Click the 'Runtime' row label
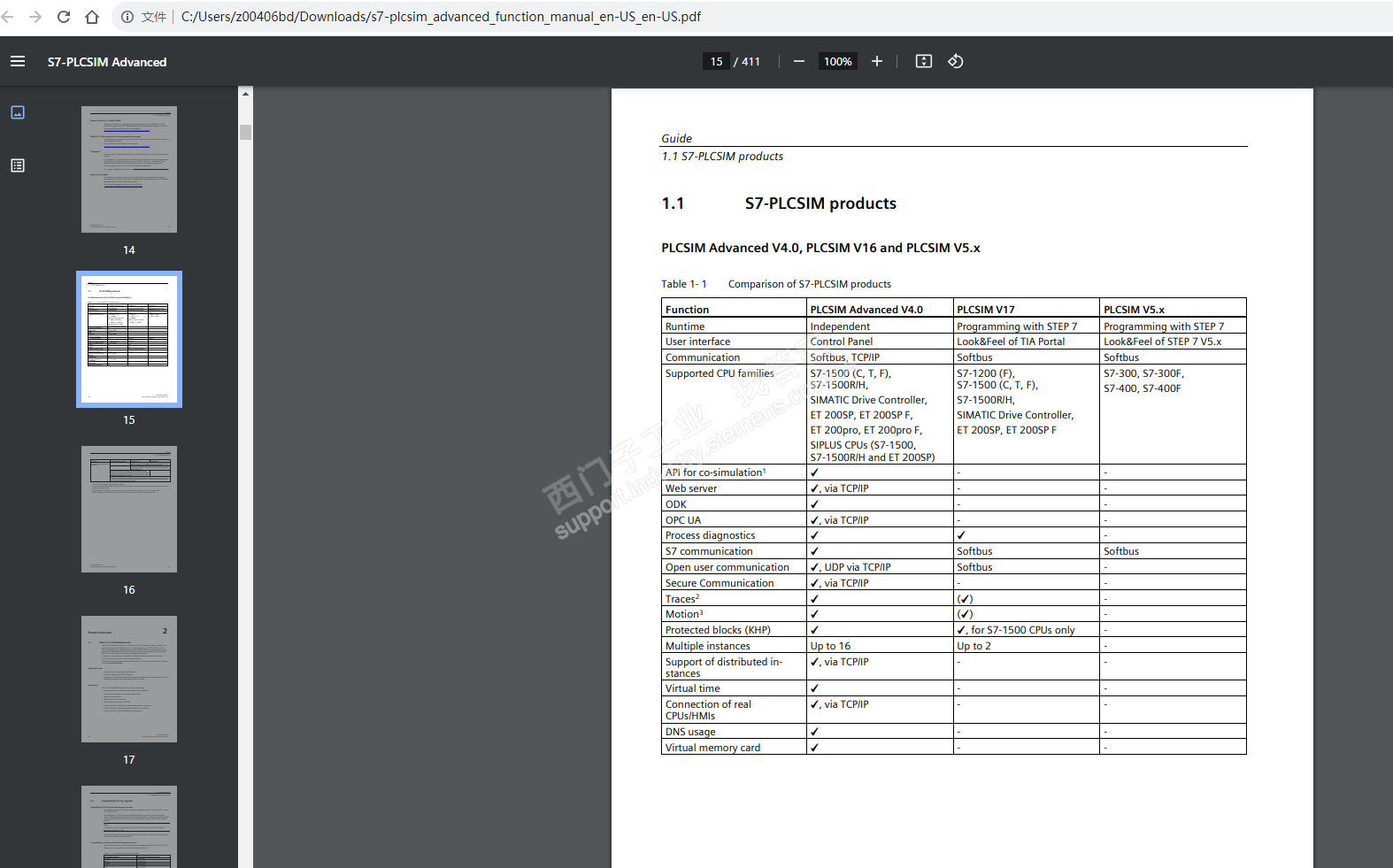 (685, 326)
